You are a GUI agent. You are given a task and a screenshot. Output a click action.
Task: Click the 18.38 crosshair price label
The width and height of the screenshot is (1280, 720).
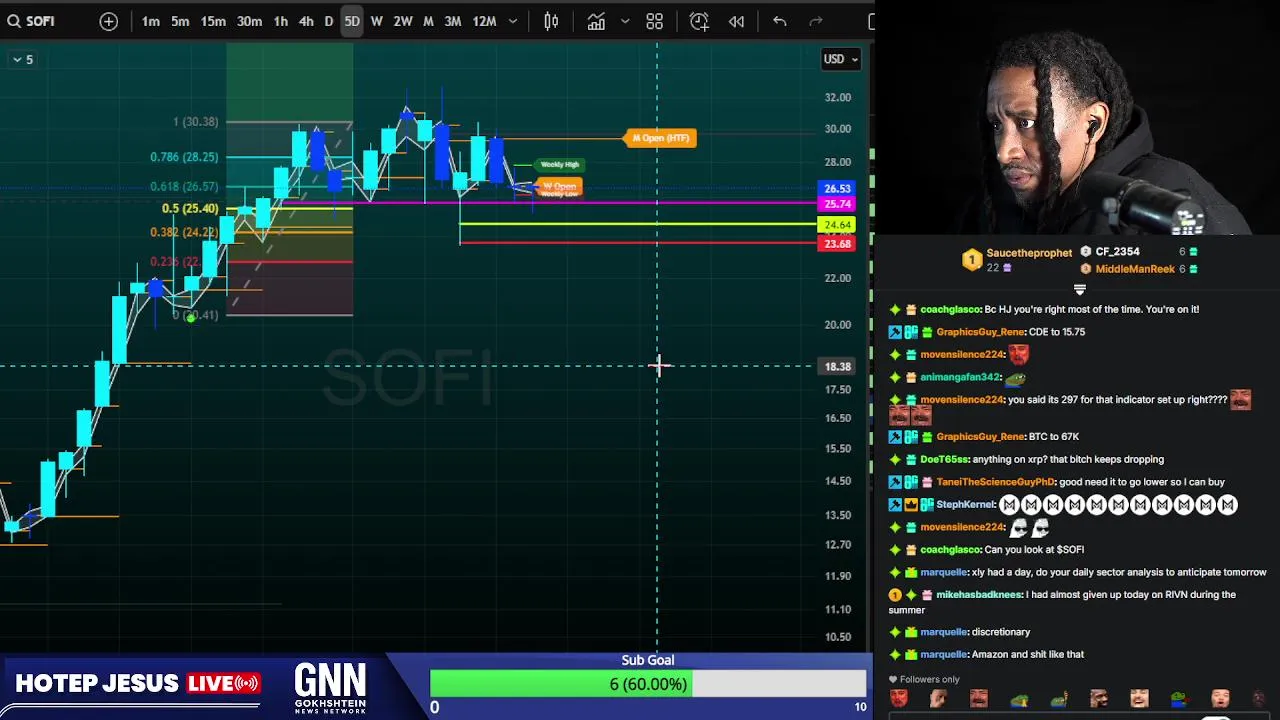(x=837, y=366)
